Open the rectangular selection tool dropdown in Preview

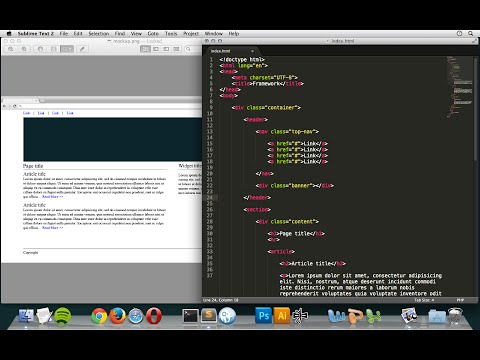pos(67,49)
